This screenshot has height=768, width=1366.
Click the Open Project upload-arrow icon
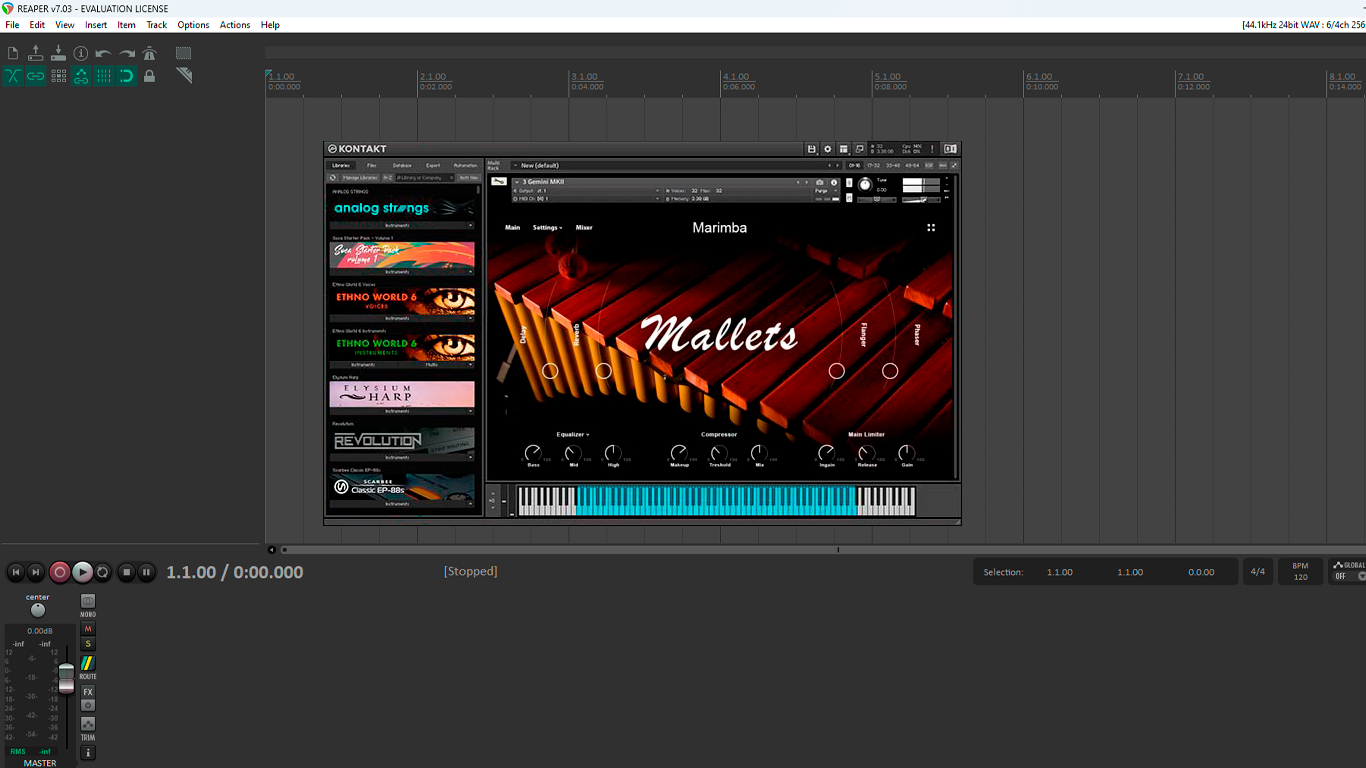click(36, 54)
